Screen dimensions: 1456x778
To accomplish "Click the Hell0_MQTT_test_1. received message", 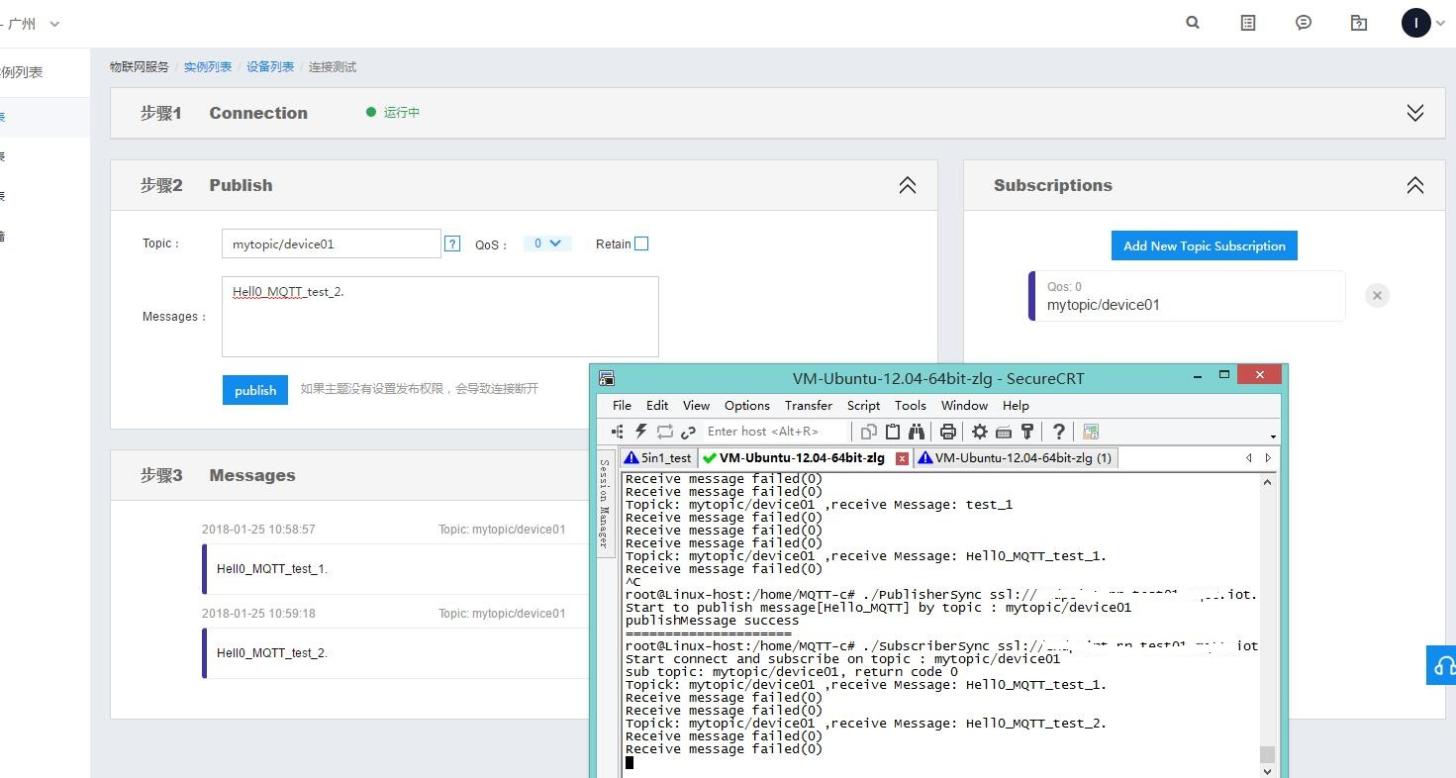I will point(272,569).
